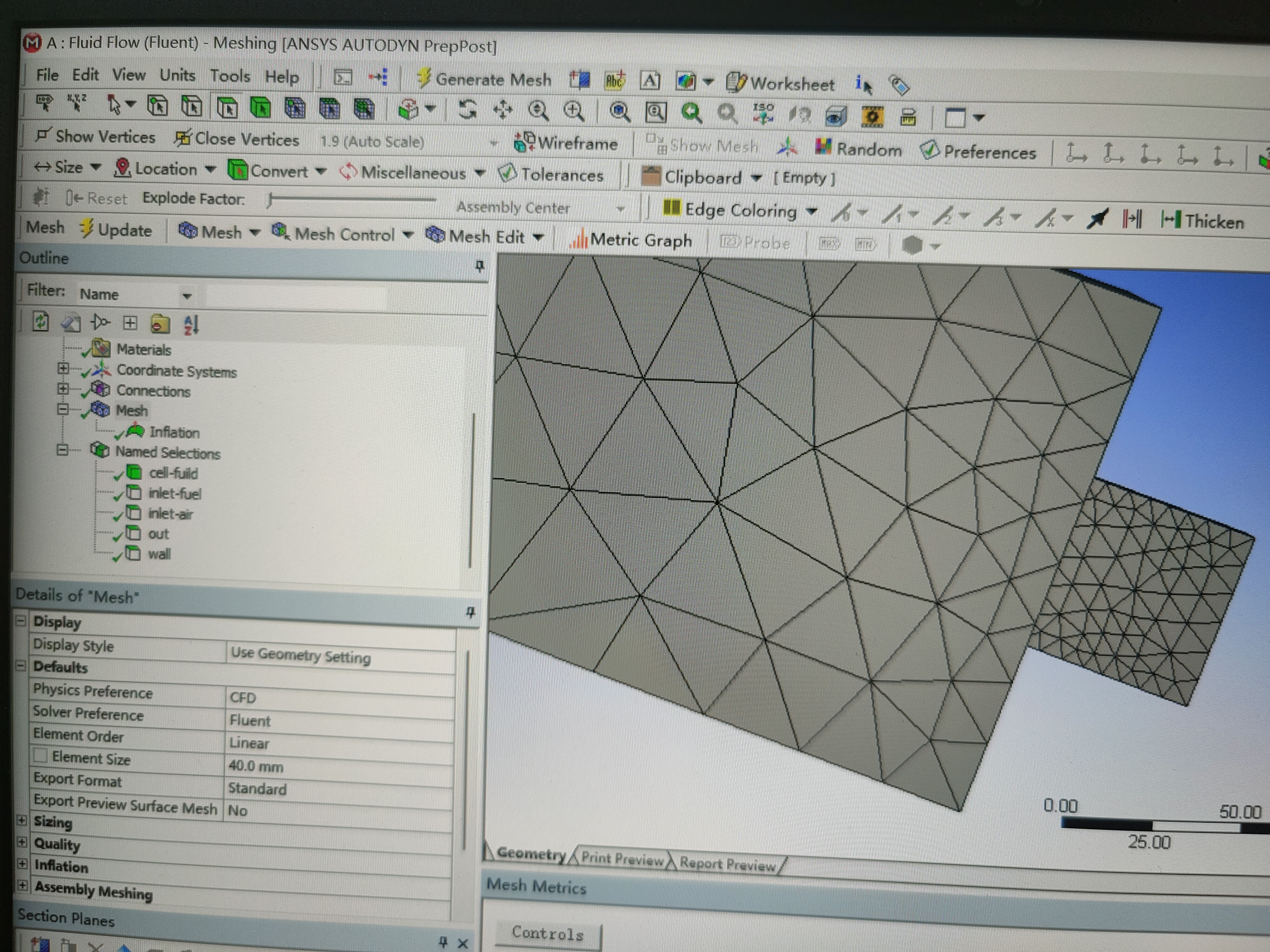The width and height of the screenshot is (1270, 952).
Task: Activate the Zoom tool icon
Action: pos(538,111)
